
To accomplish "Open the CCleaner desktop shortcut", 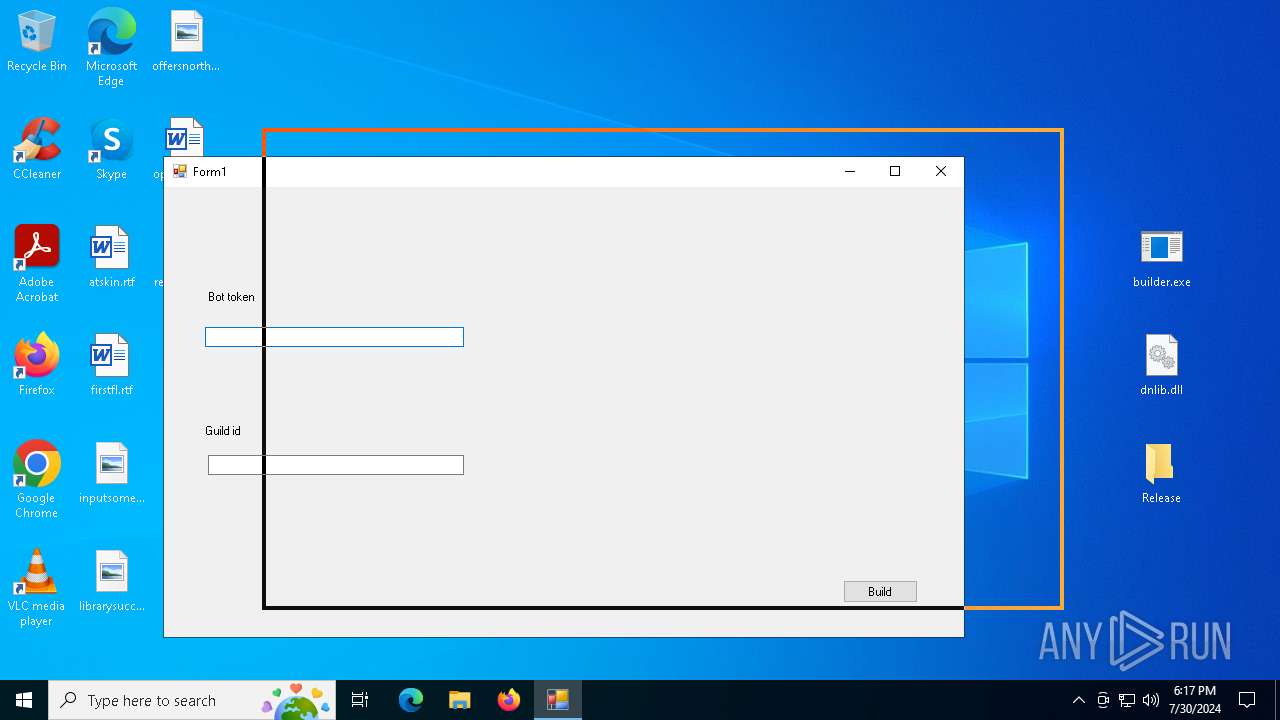I will (37, 150).
